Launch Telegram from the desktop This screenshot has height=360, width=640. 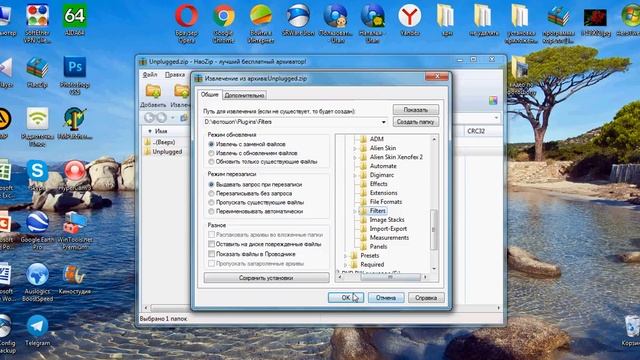(37, 326)
